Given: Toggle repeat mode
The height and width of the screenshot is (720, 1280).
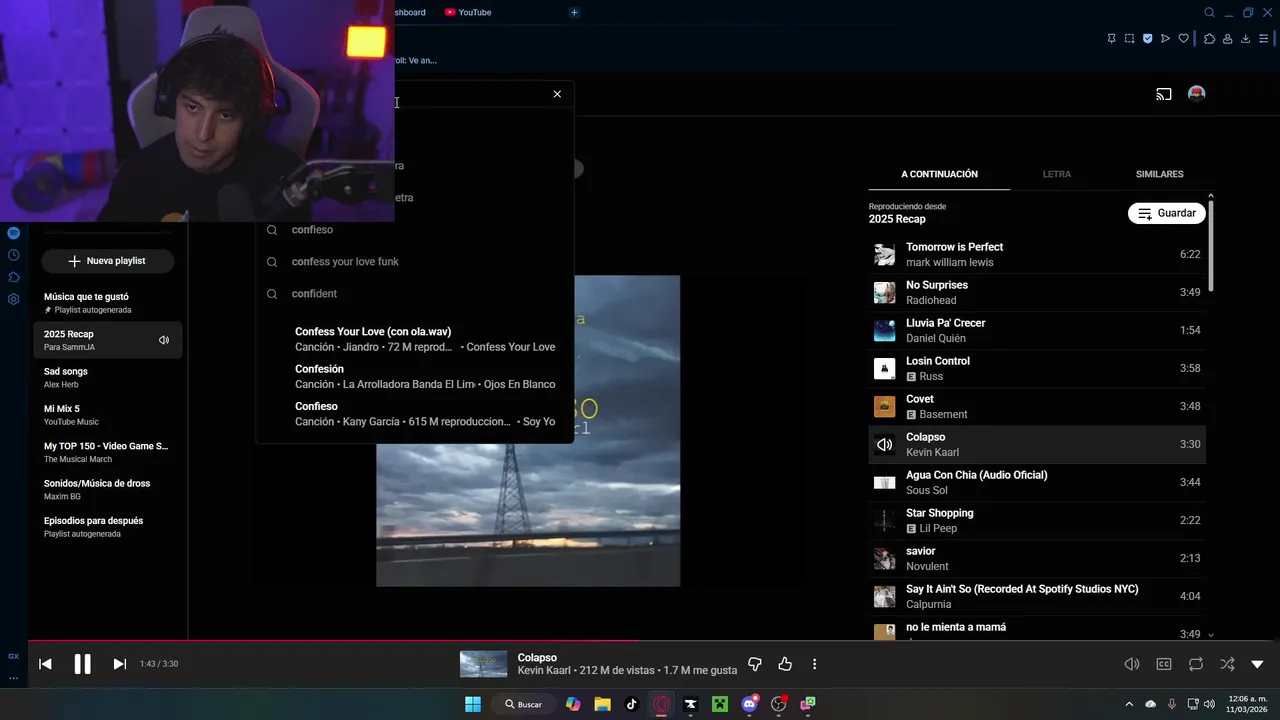Looking at the screenshot, I should click(x=1196, y=664).
